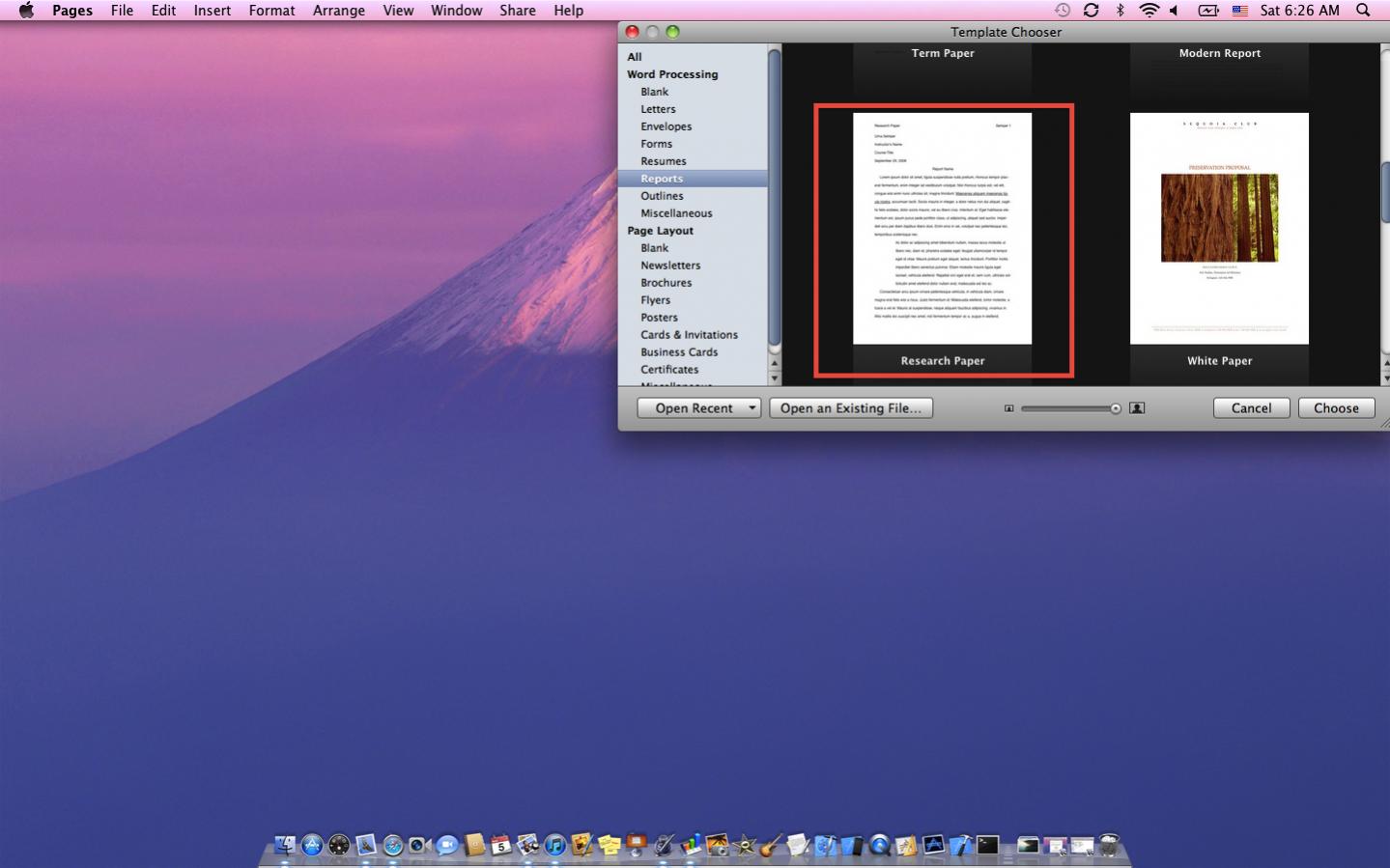Screen dimensions: 1390x868
Task: Open Mail stamp icon in Dock
Action: click(x=366, y=846)
